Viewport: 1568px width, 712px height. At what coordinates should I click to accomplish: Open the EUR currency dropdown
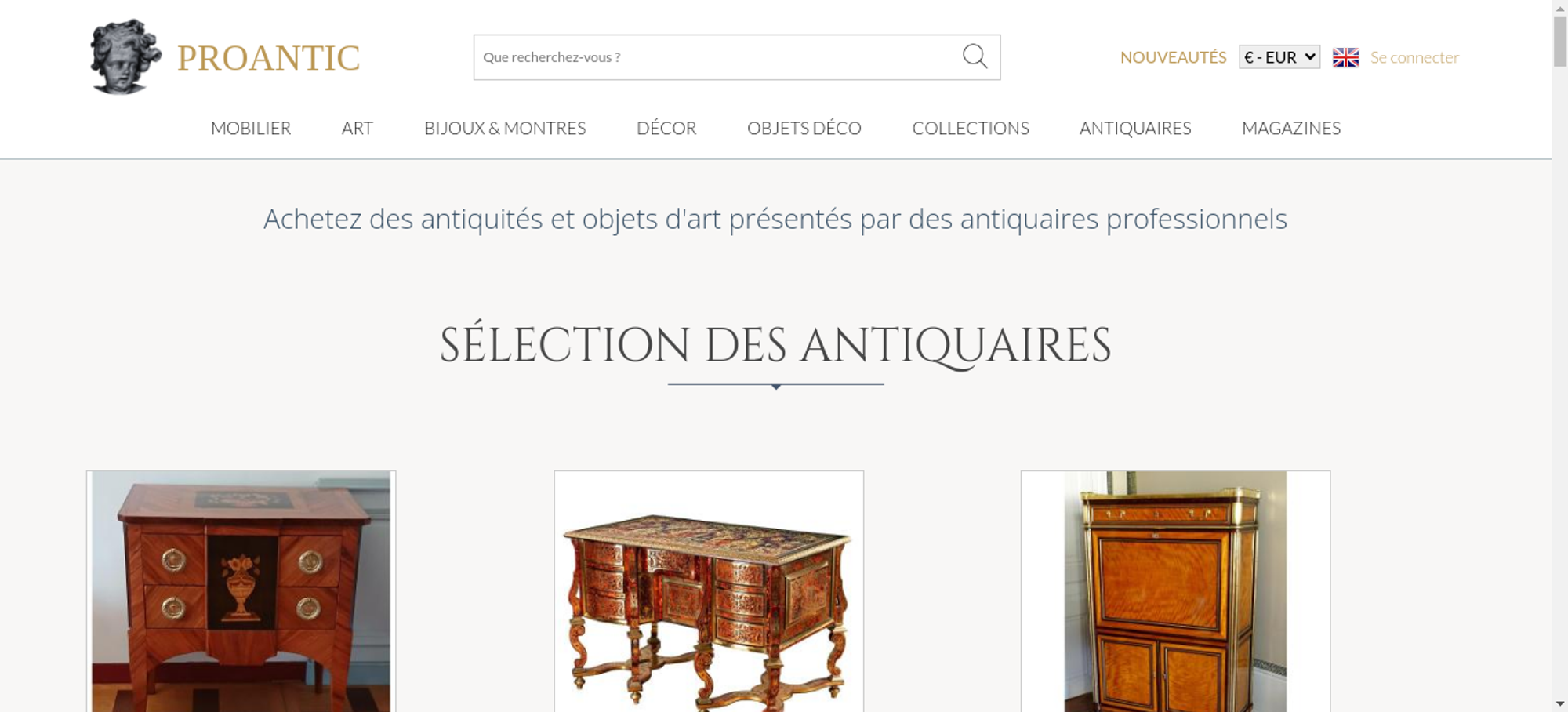(x=1279, y=57)
